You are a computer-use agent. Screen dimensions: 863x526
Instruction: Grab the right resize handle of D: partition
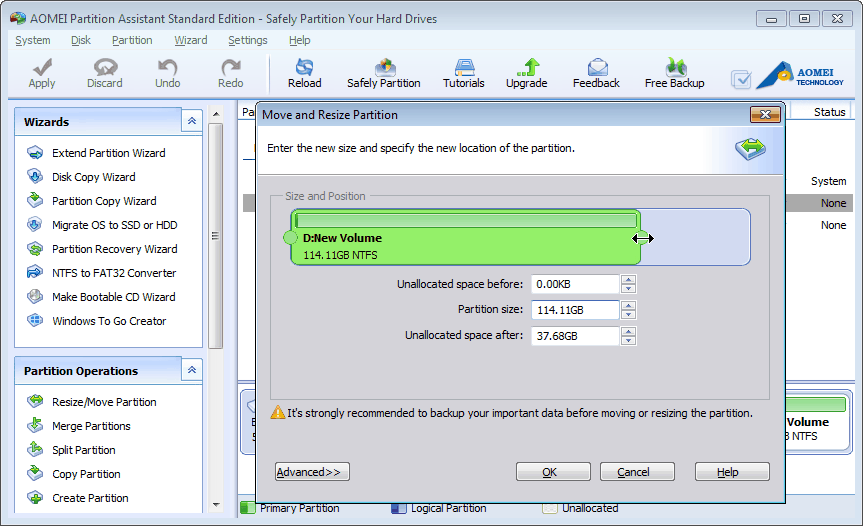point(640,238)
